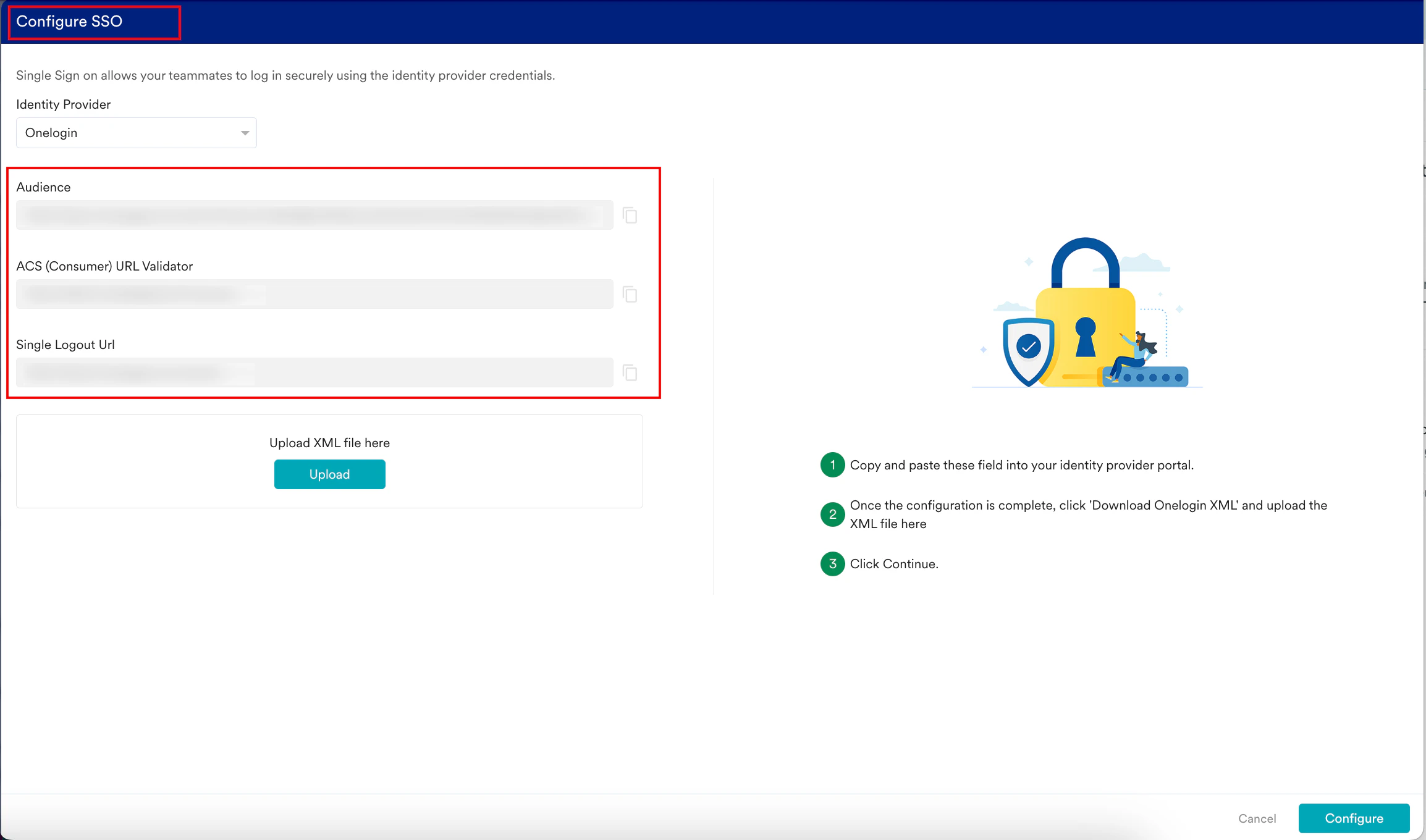This screenshot has width=1426, height=840.
Task: Click the Configure button
Action: [x=1354, y=818]
